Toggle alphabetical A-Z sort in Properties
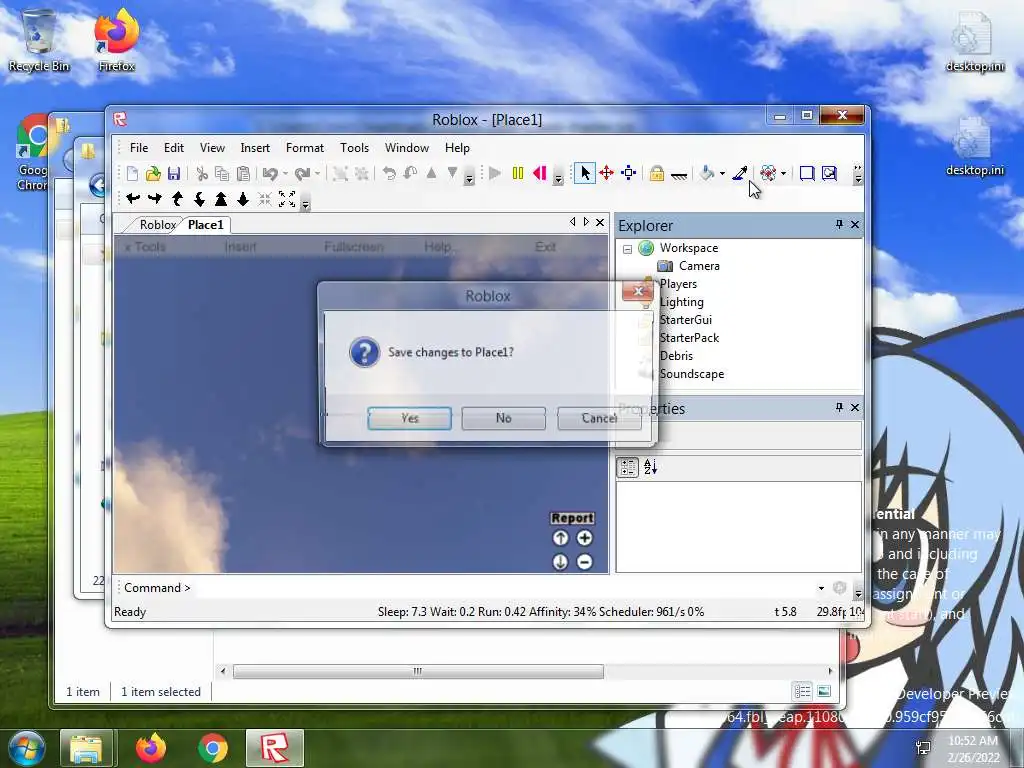The width and height of the screenshot is (1024, 768). click(650, 467)
